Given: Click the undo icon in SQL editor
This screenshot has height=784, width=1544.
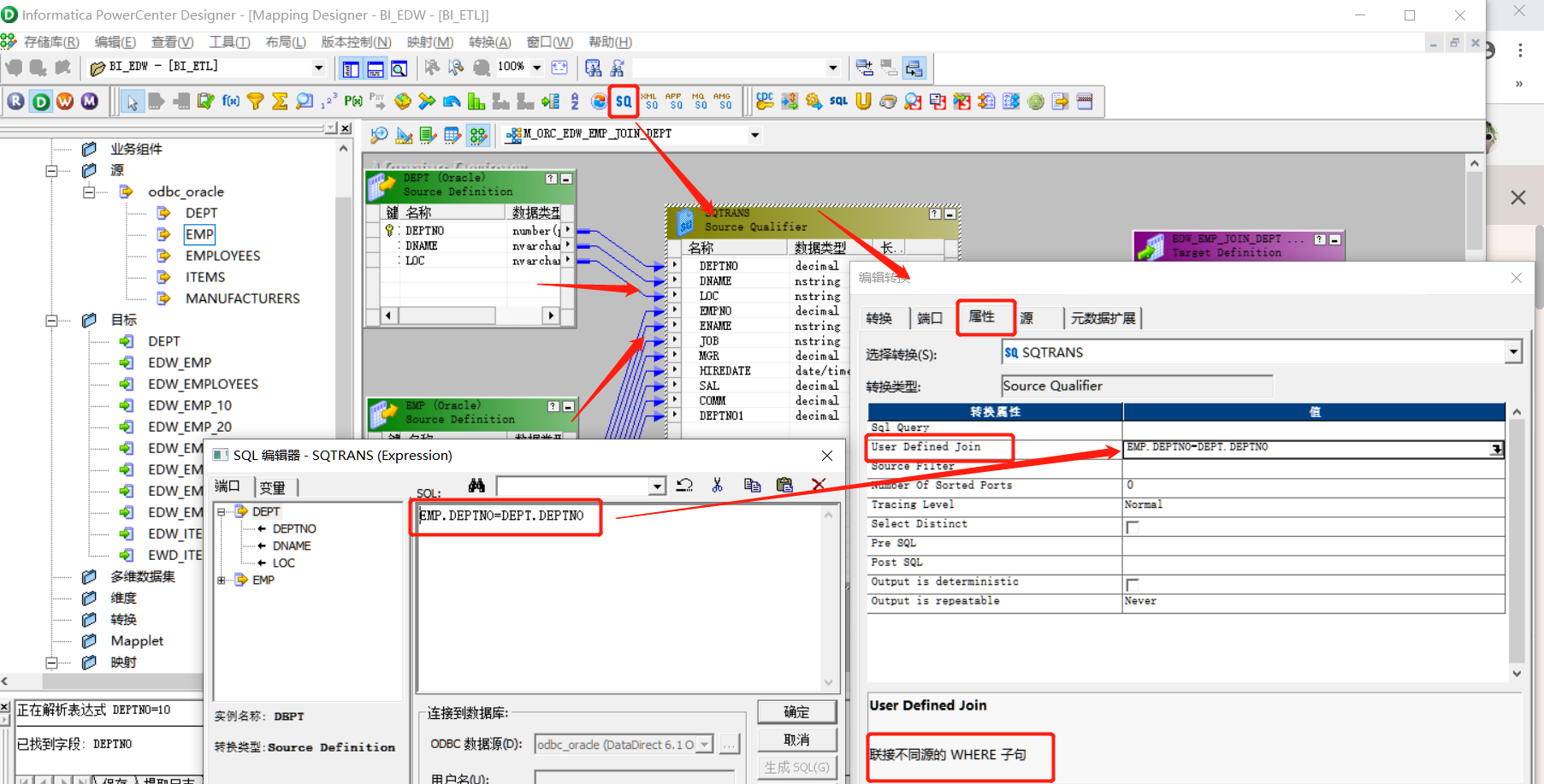Looking at the screenshot, I should click(x=684, y=485).
